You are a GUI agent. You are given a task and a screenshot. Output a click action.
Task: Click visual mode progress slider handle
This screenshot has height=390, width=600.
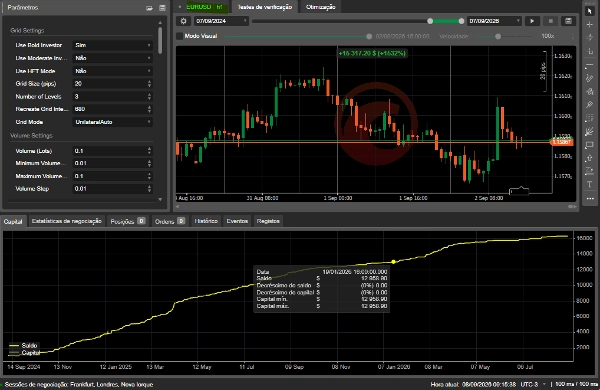coord(369,36)
